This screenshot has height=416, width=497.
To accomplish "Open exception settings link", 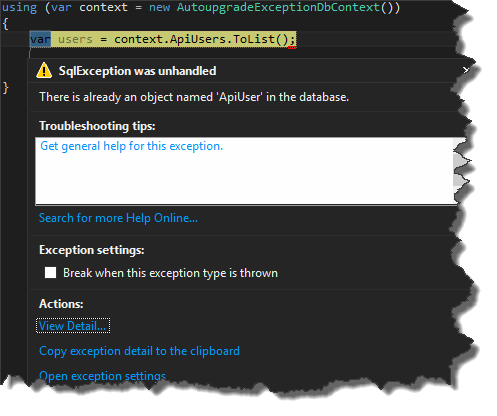I will (x=102, y=376).
